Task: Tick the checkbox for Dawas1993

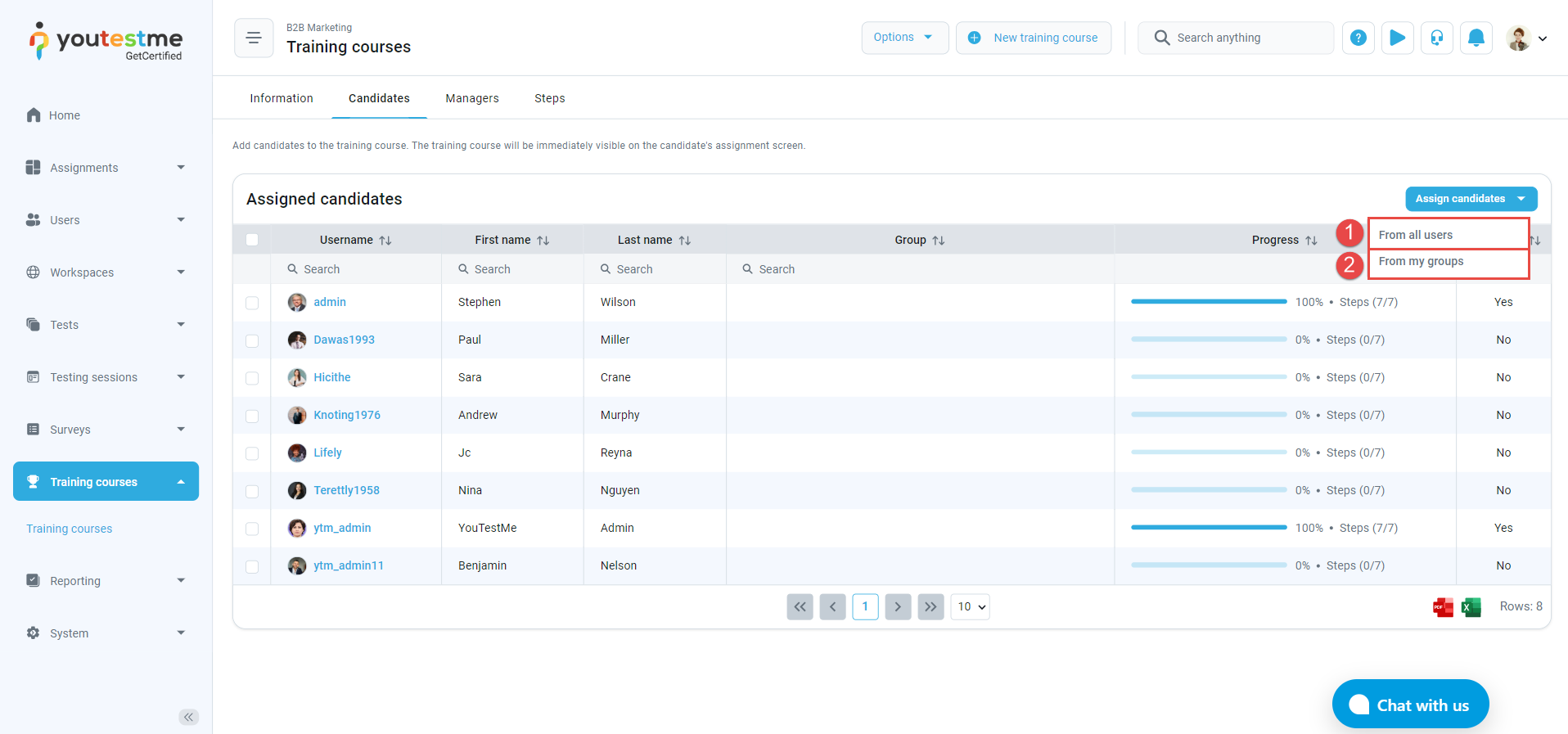Action: [x=252, y=340]
